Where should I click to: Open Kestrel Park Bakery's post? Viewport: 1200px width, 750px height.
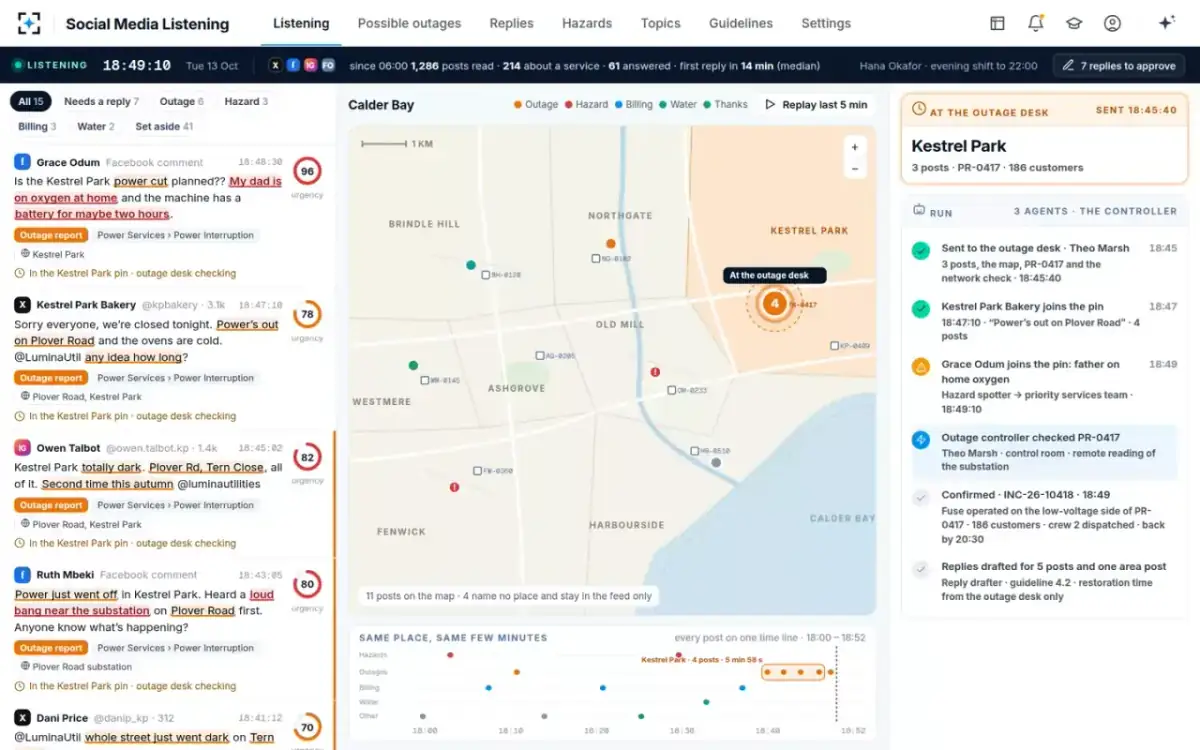[x=167, y=357]
